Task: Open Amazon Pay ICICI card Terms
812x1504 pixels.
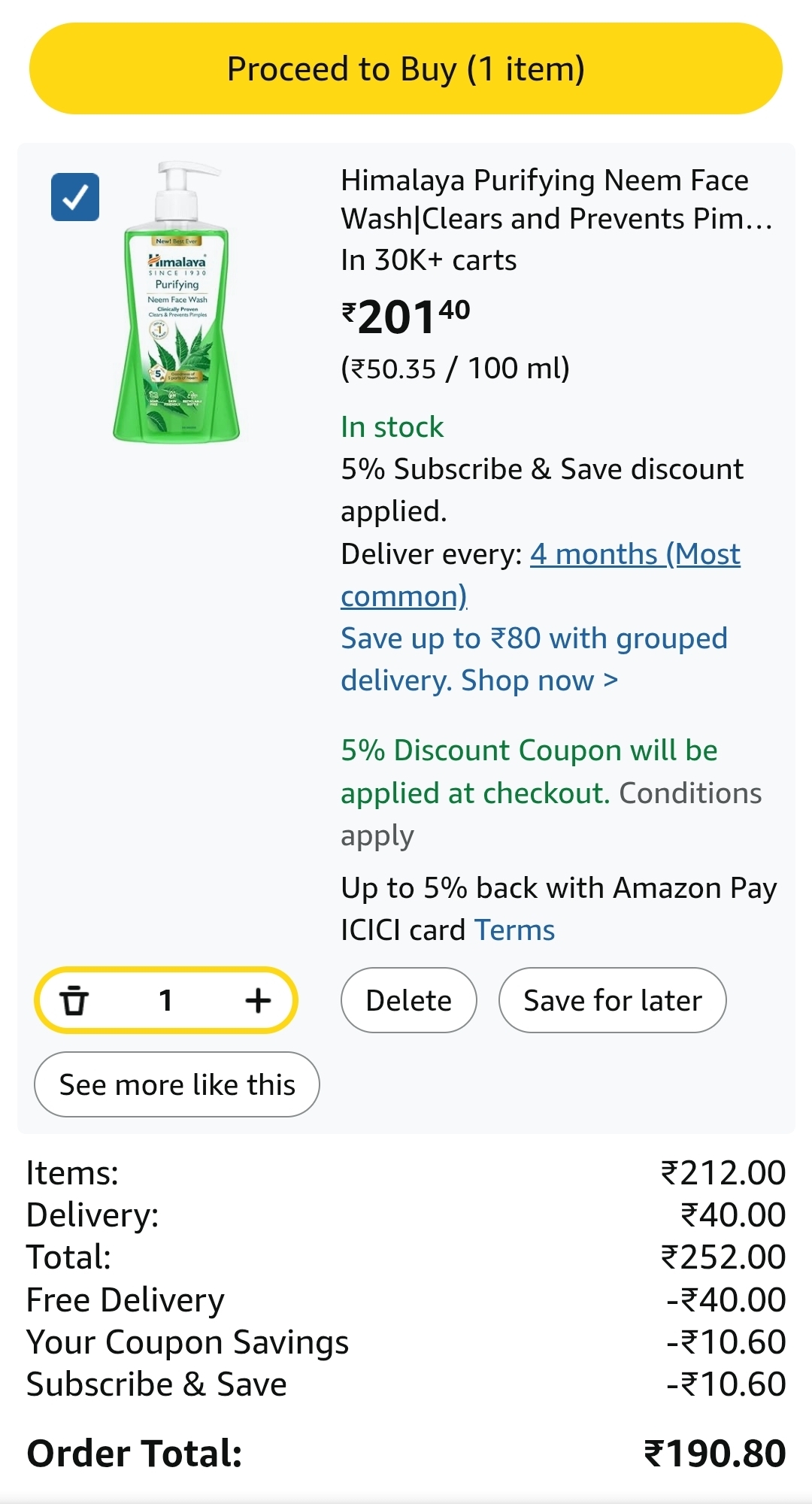Action: click(x=515, y=930)
